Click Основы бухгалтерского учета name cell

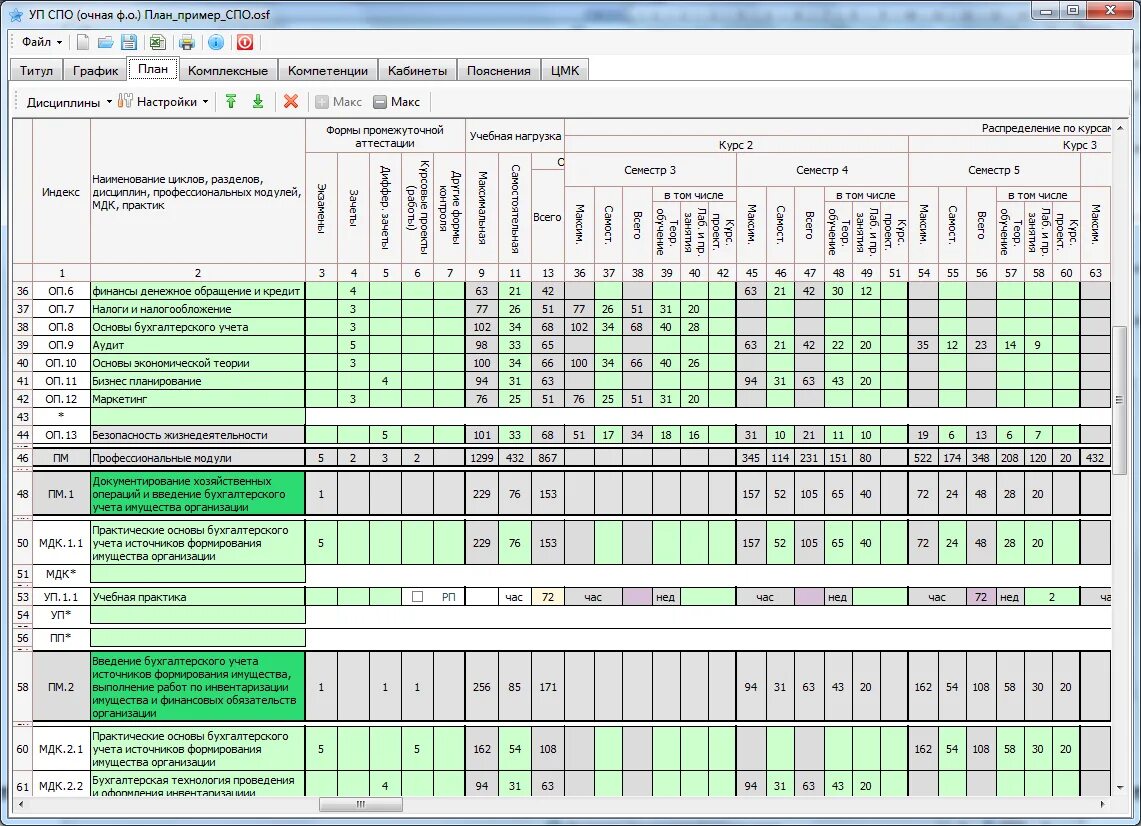pyautogui.click(x=197, y=327)
